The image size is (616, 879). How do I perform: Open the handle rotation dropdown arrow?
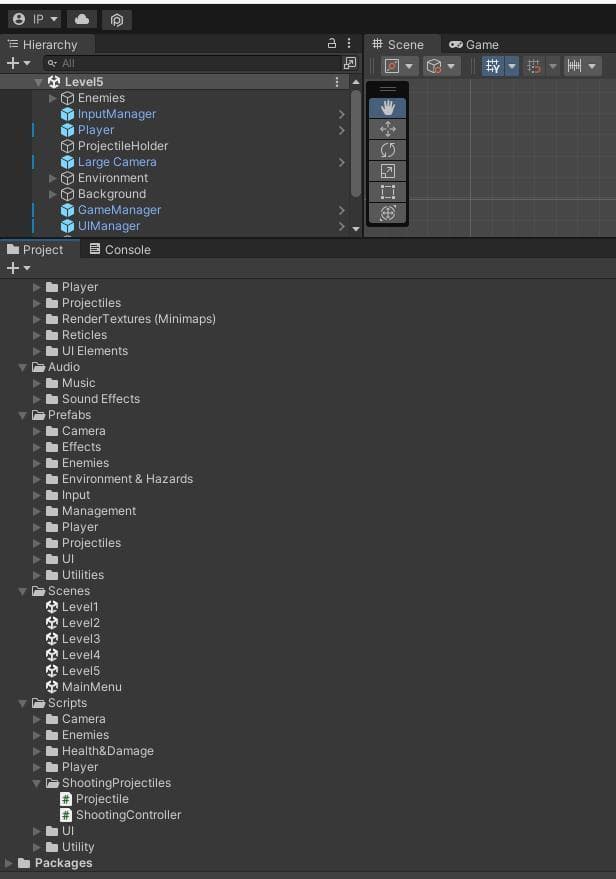[451, 66]
